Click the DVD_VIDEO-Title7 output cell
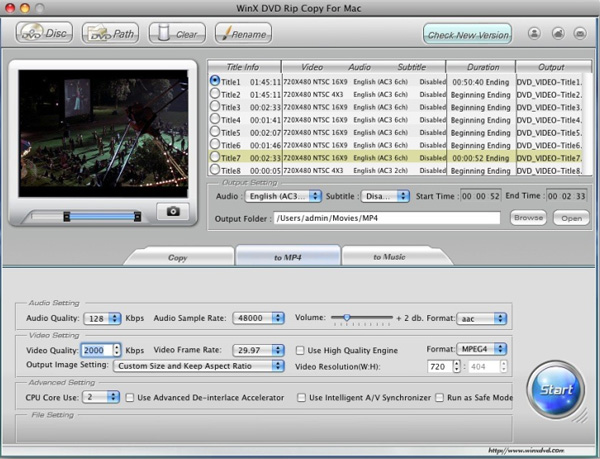Screen dimensions: 600x459 (549, 158)
